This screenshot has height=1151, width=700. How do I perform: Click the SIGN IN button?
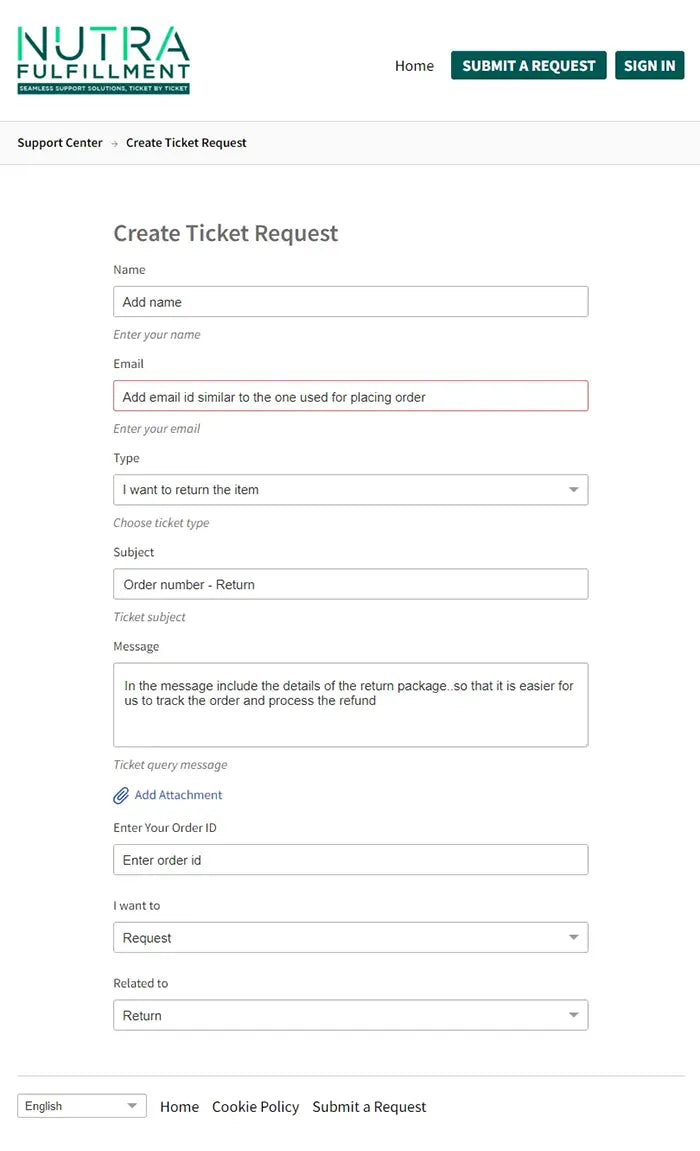coord(649,65)
